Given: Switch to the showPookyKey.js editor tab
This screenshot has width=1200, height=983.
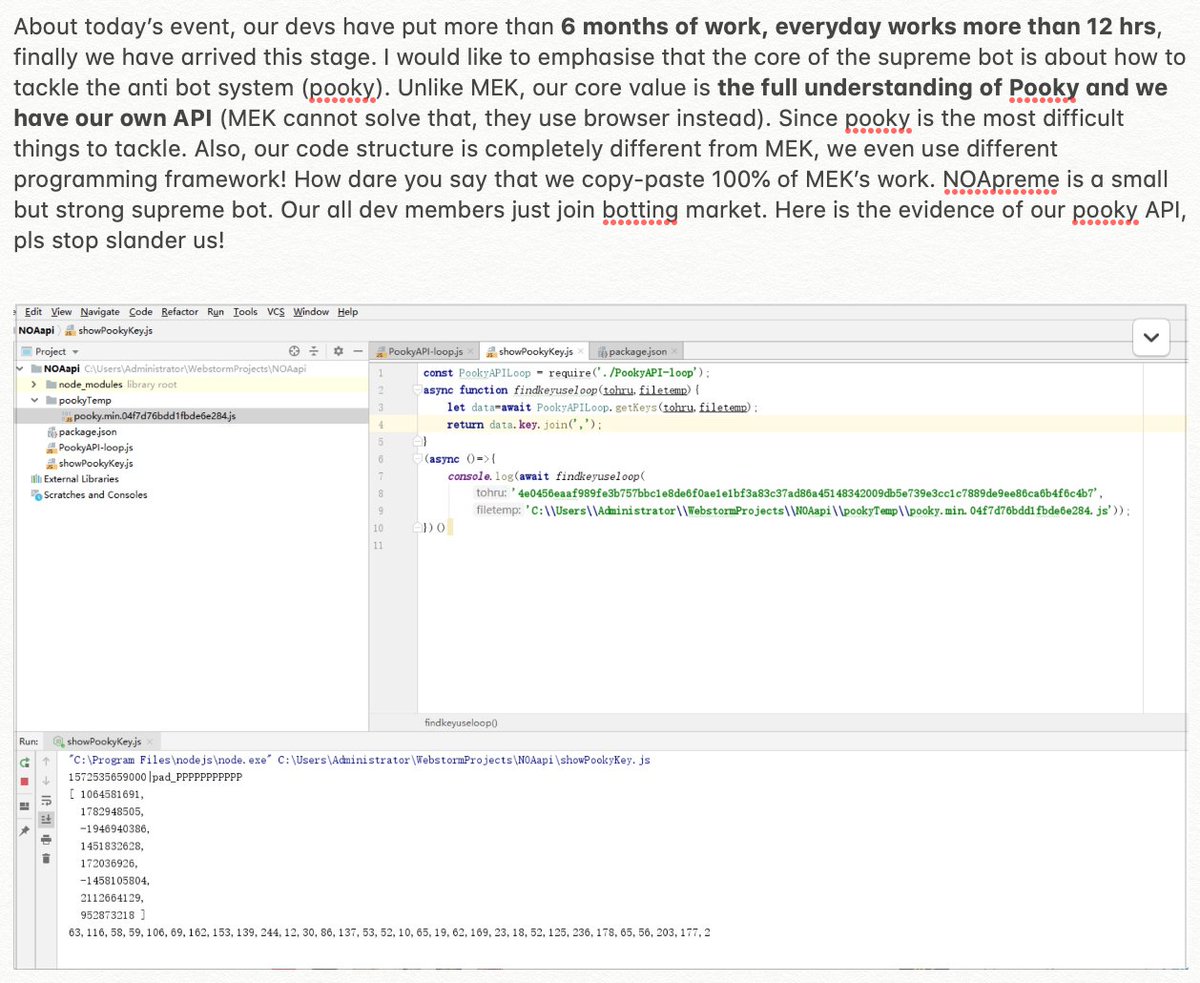Looking at the screenshot, I should (534, 351).
